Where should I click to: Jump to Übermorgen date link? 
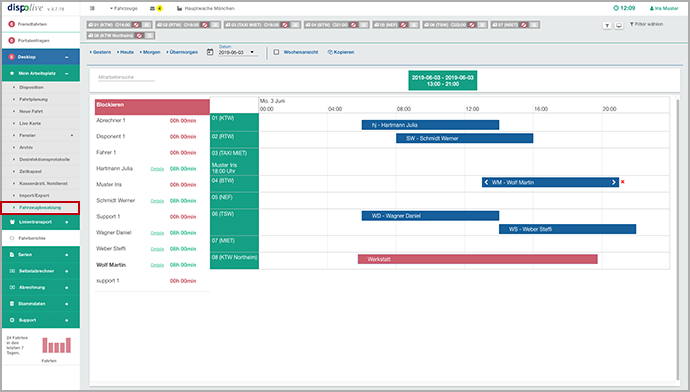pos(182,52)
